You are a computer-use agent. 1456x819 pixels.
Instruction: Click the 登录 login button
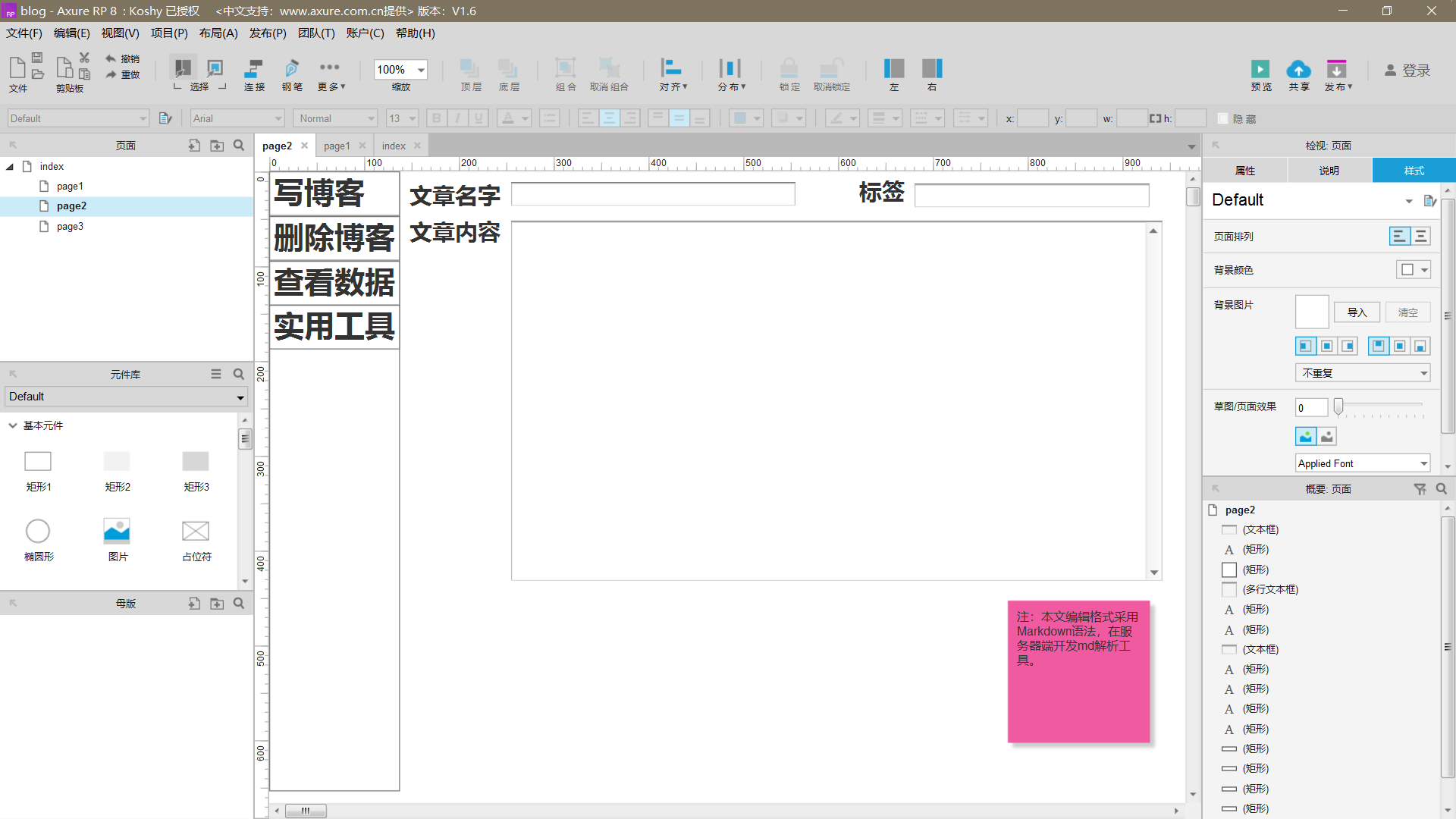pyautogui.click(x=1407, y=70)
